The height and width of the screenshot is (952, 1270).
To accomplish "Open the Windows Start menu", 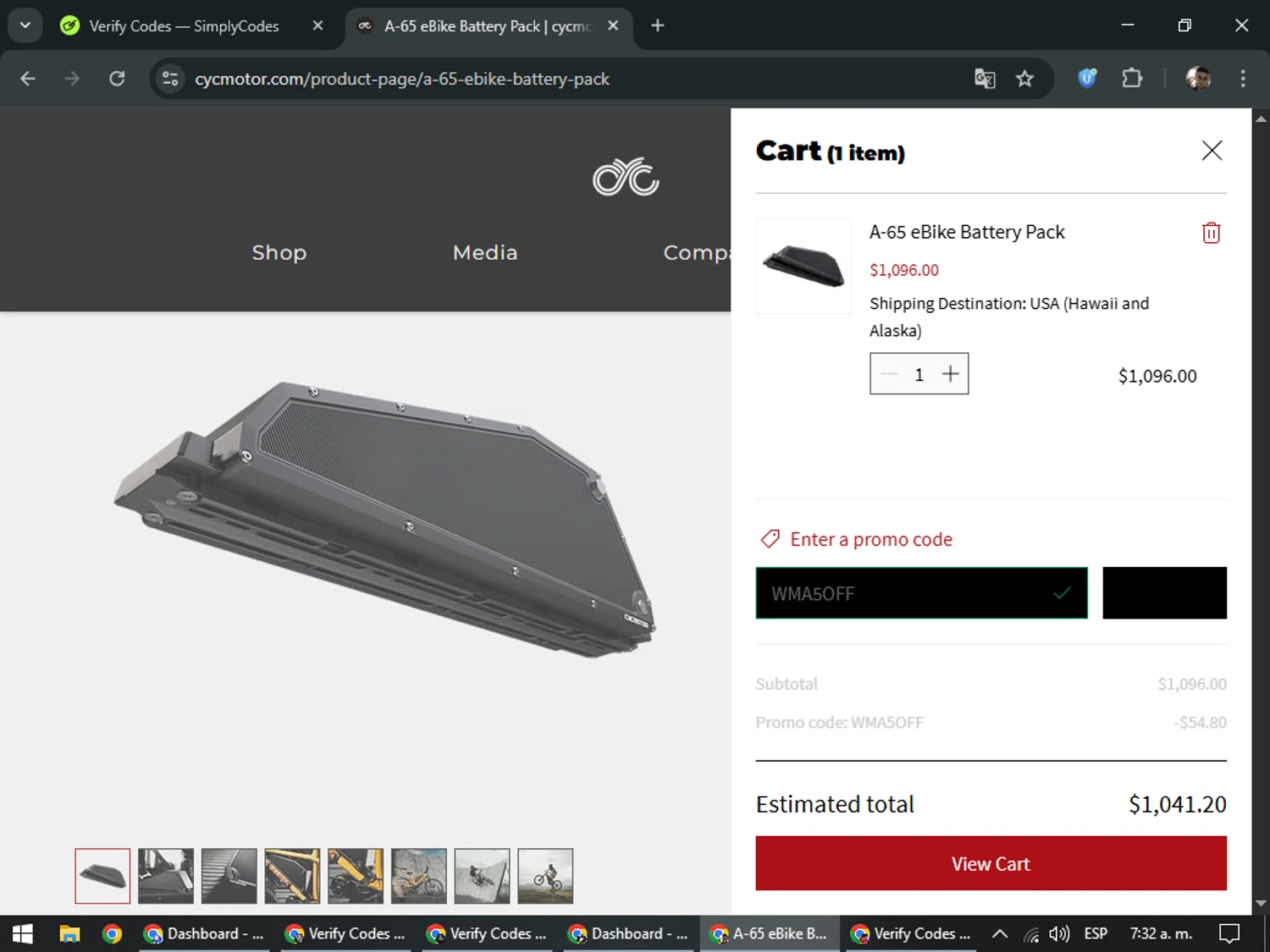I will [x=23, y=933].
